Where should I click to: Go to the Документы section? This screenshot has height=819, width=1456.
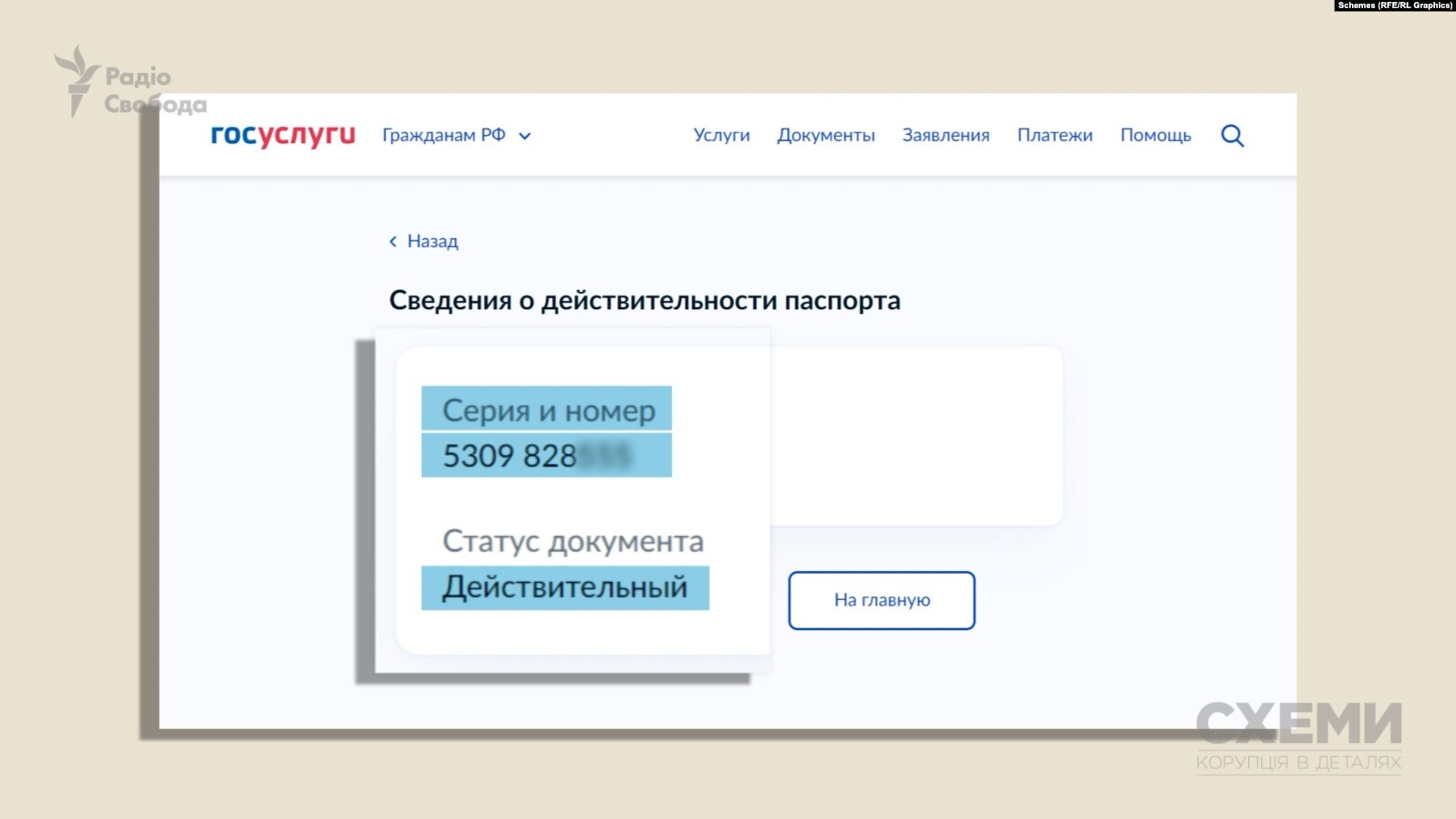(x=825, y=135)
